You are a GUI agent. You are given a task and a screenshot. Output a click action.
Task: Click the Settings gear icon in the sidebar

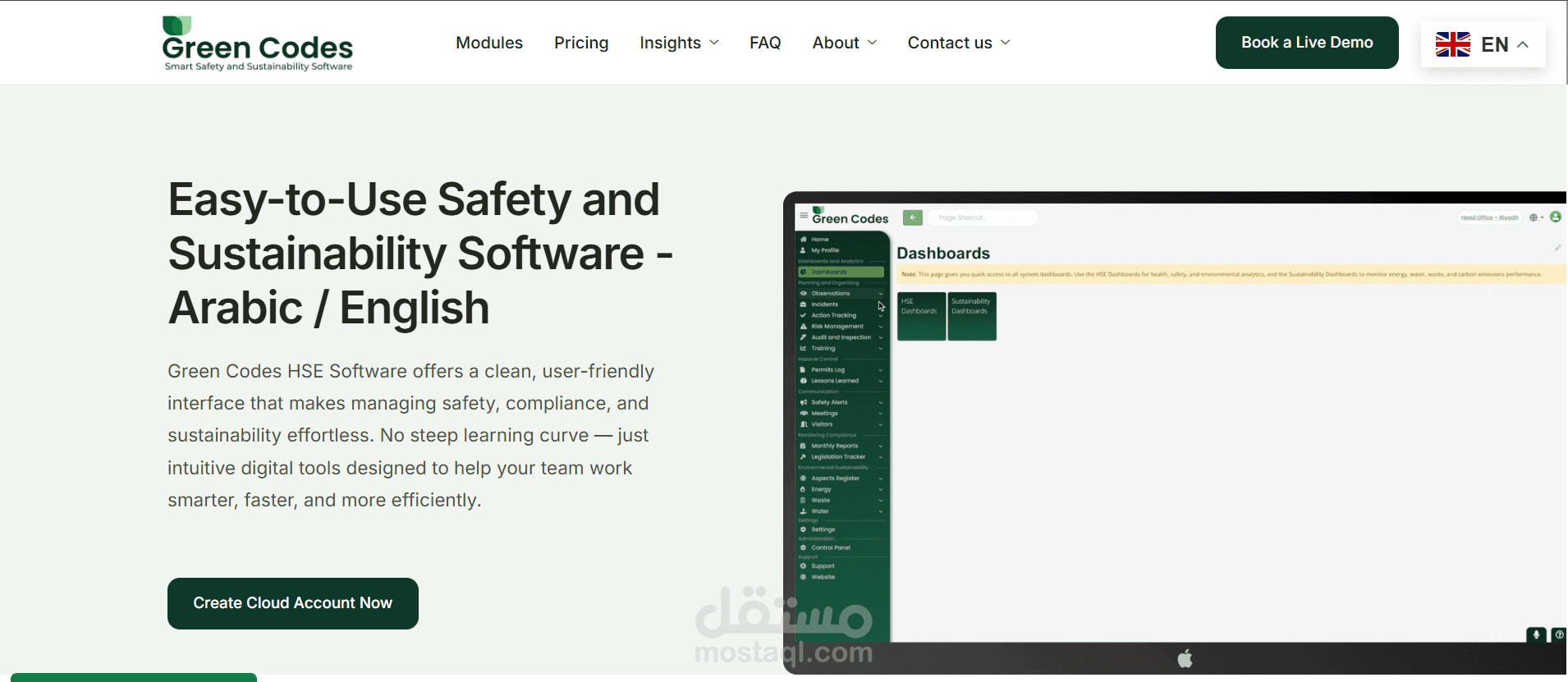[x=804, y=529]
